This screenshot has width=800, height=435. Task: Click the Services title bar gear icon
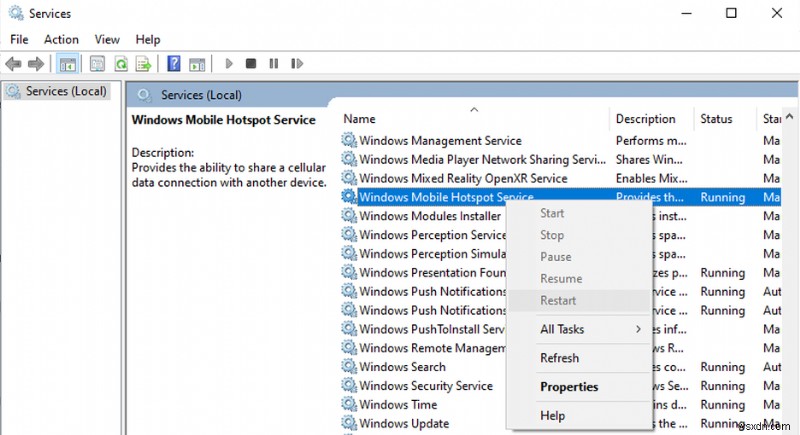[16, 13]
